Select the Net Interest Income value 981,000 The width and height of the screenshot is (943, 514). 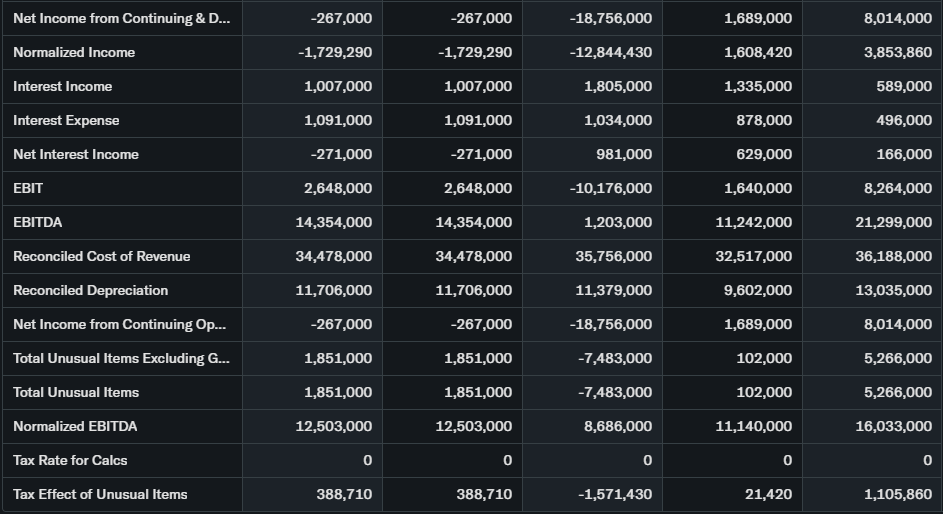[624, 154]
